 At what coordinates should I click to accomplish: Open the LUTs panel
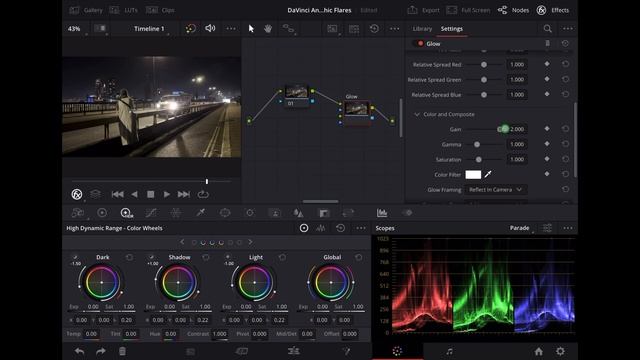pyautogui.click(x=124, y=10)
